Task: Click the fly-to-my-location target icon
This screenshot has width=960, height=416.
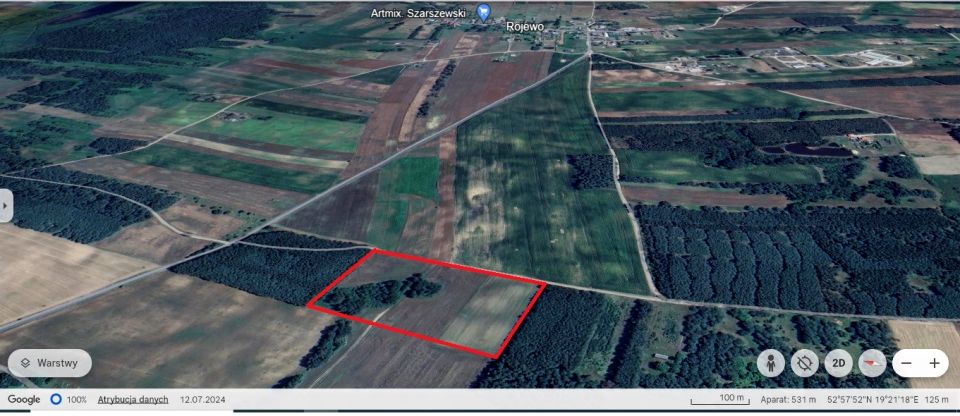Action: pos(804,363)
